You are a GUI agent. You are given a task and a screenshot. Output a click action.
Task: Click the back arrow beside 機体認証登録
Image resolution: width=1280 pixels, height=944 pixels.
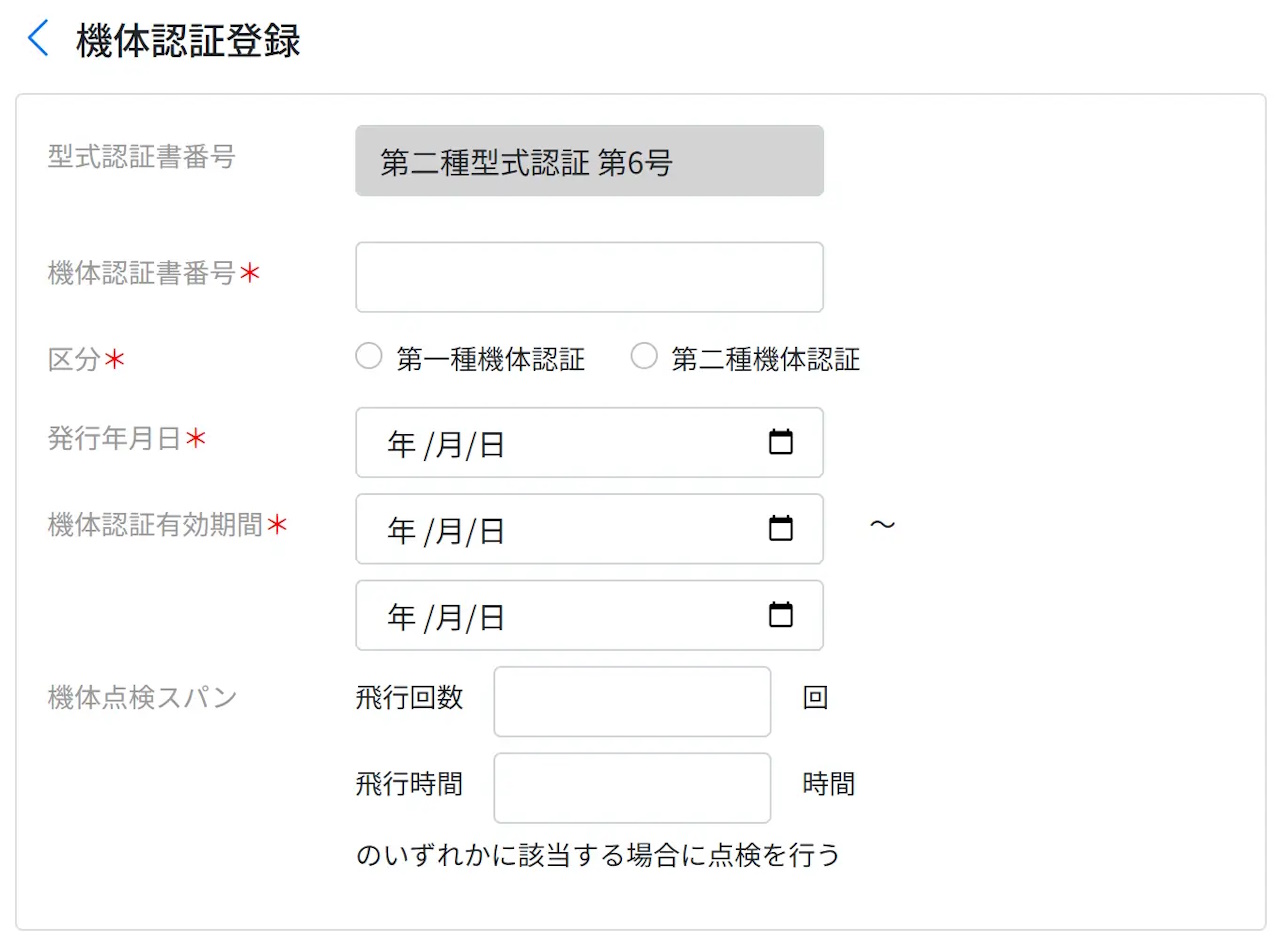point(38,40)
